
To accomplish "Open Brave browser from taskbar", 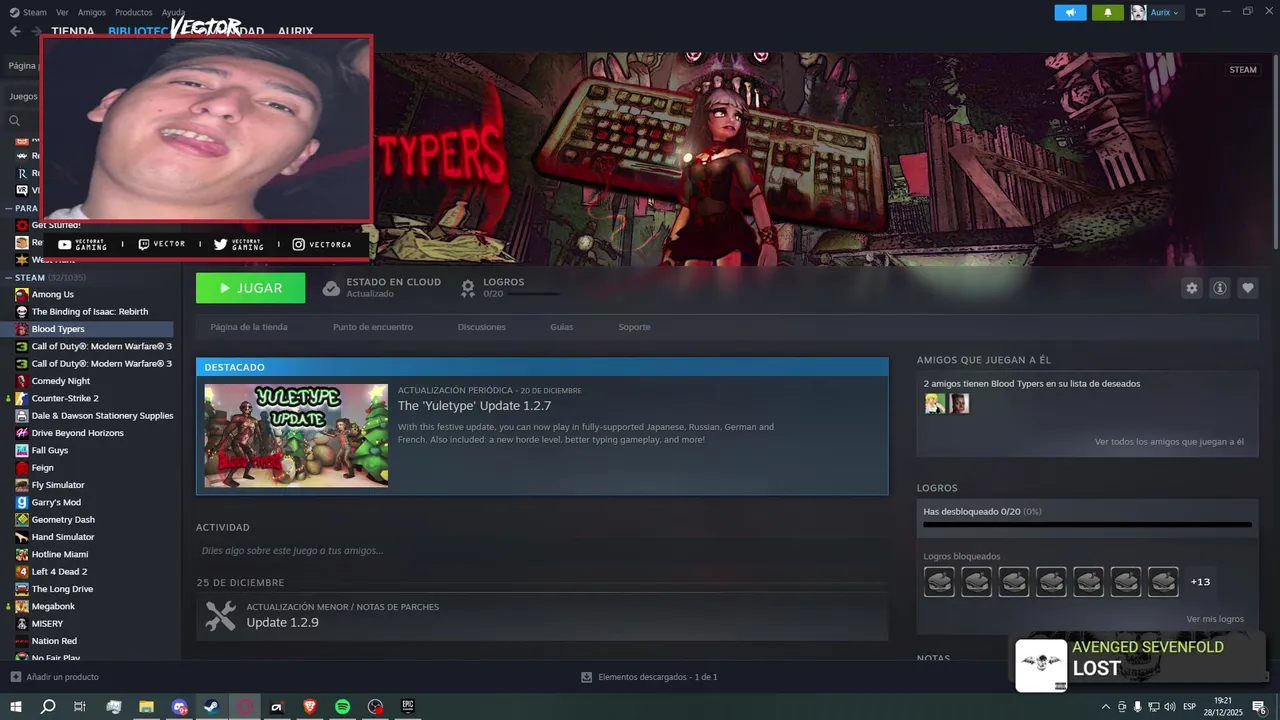I will (309, 707).
